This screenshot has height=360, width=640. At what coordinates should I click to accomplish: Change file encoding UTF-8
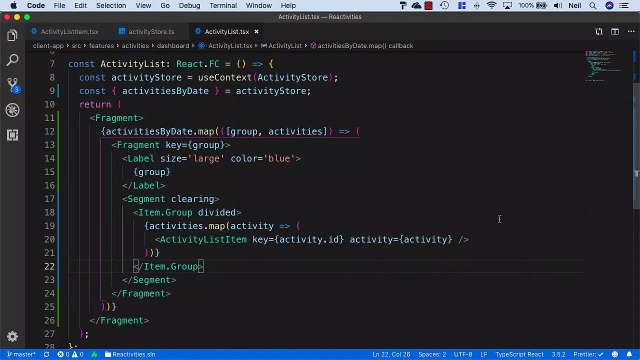coord(463,354)
